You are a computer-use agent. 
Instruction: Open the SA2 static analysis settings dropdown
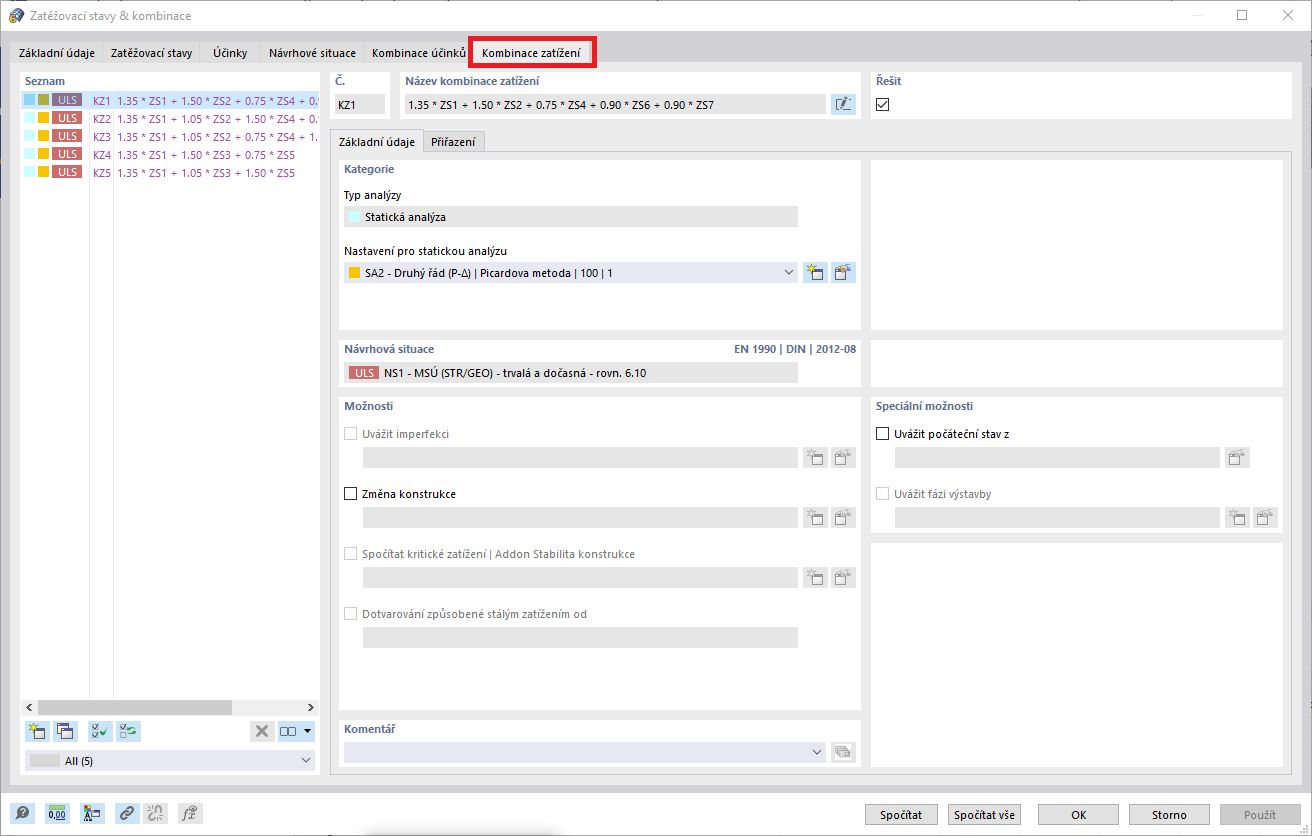(789, 271)
